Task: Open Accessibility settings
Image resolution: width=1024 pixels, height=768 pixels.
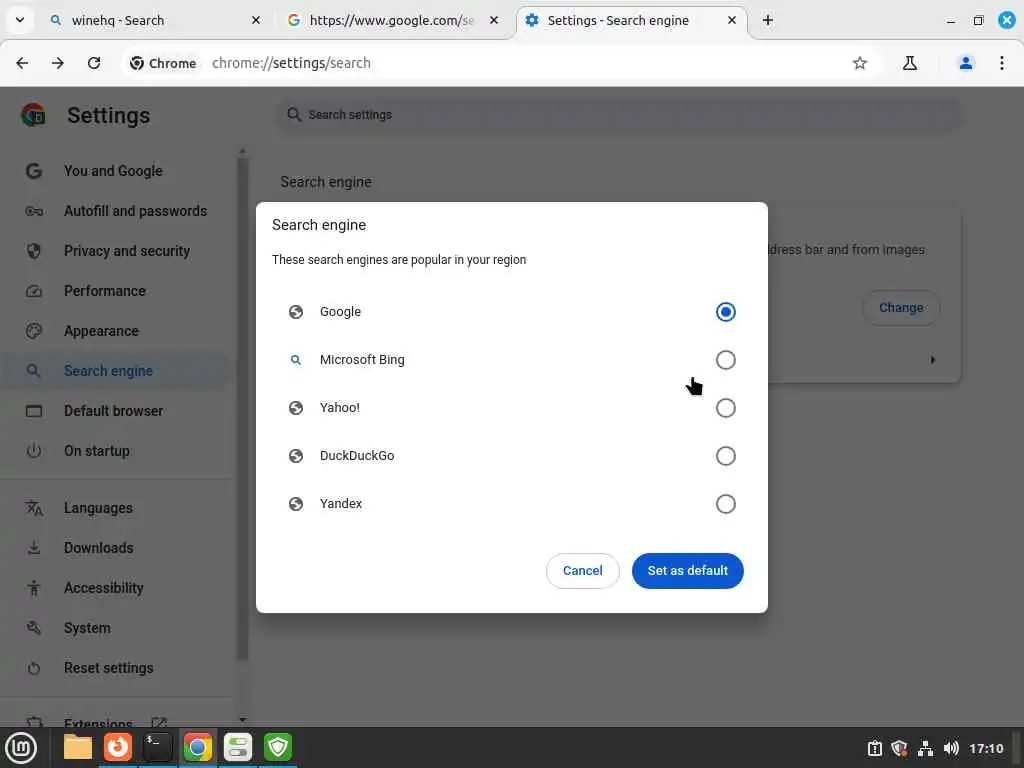Action: tap(103, 588)
